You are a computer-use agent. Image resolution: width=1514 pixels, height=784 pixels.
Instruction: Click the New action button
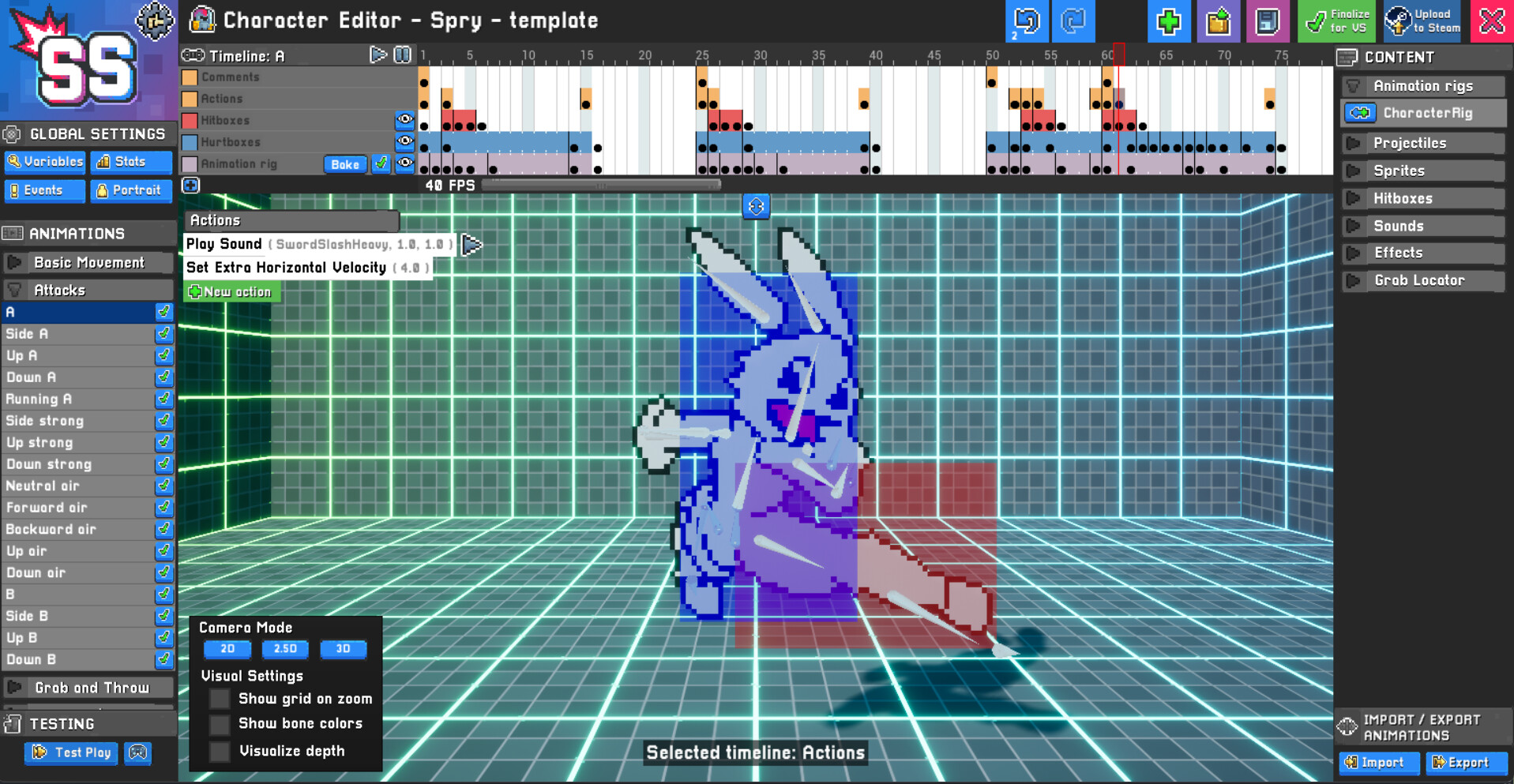(231, 291)
